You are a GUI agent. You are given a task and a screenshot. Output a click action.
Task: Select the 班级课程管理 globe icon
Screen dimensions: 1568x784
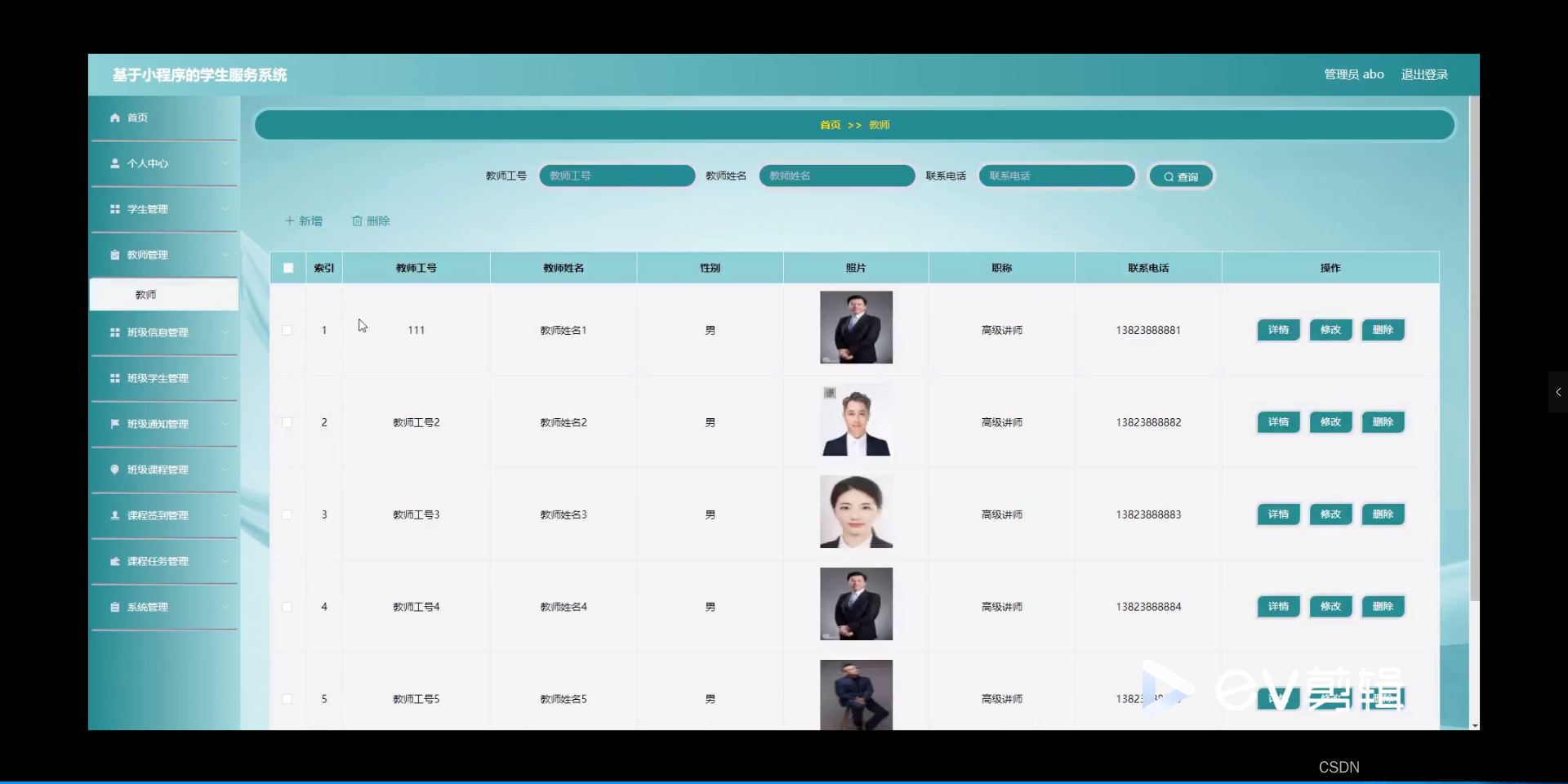click(x=115, y=470)
